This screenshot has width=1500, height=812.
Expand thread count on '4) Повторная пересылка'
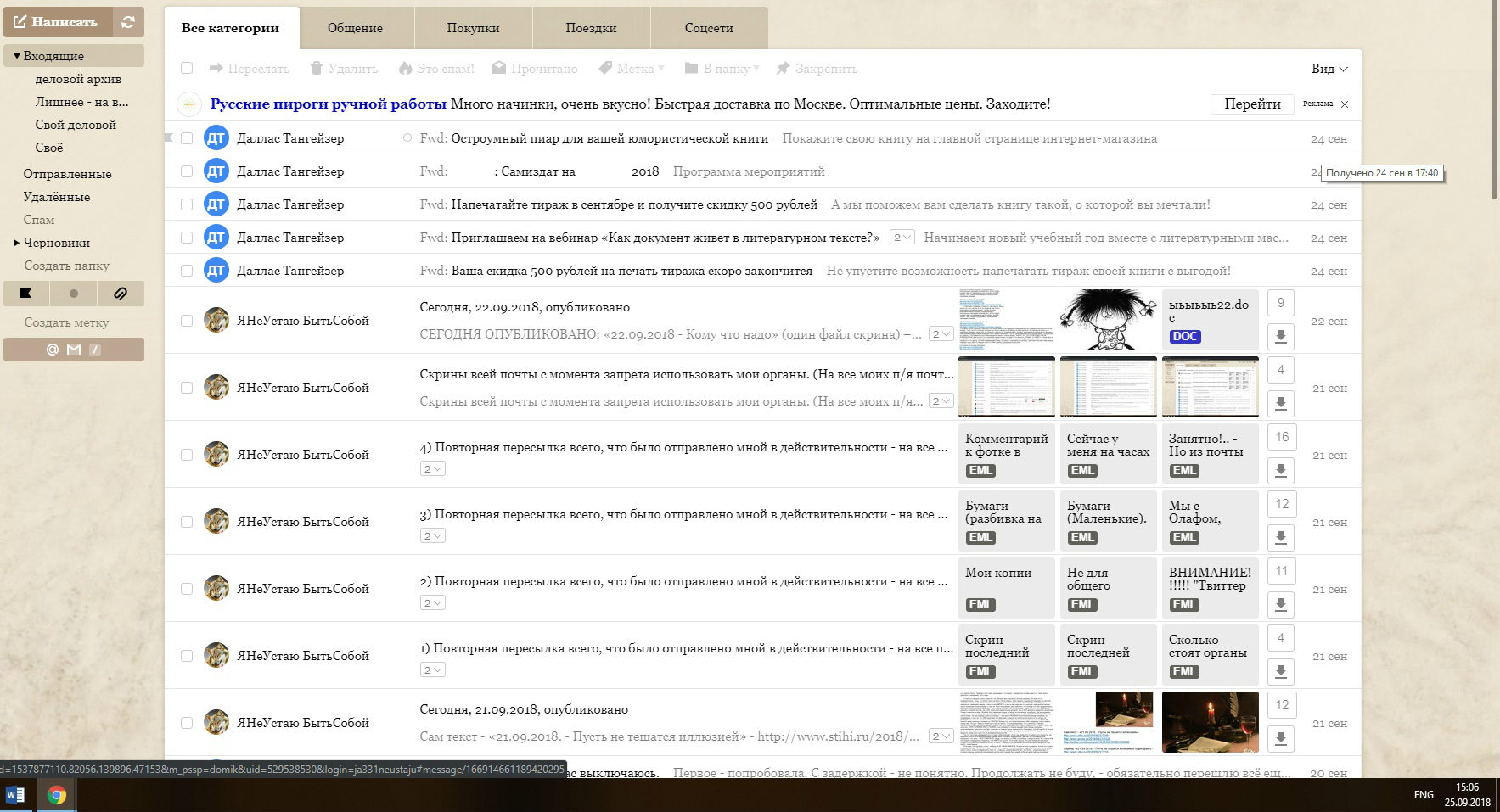pos(433,468)
